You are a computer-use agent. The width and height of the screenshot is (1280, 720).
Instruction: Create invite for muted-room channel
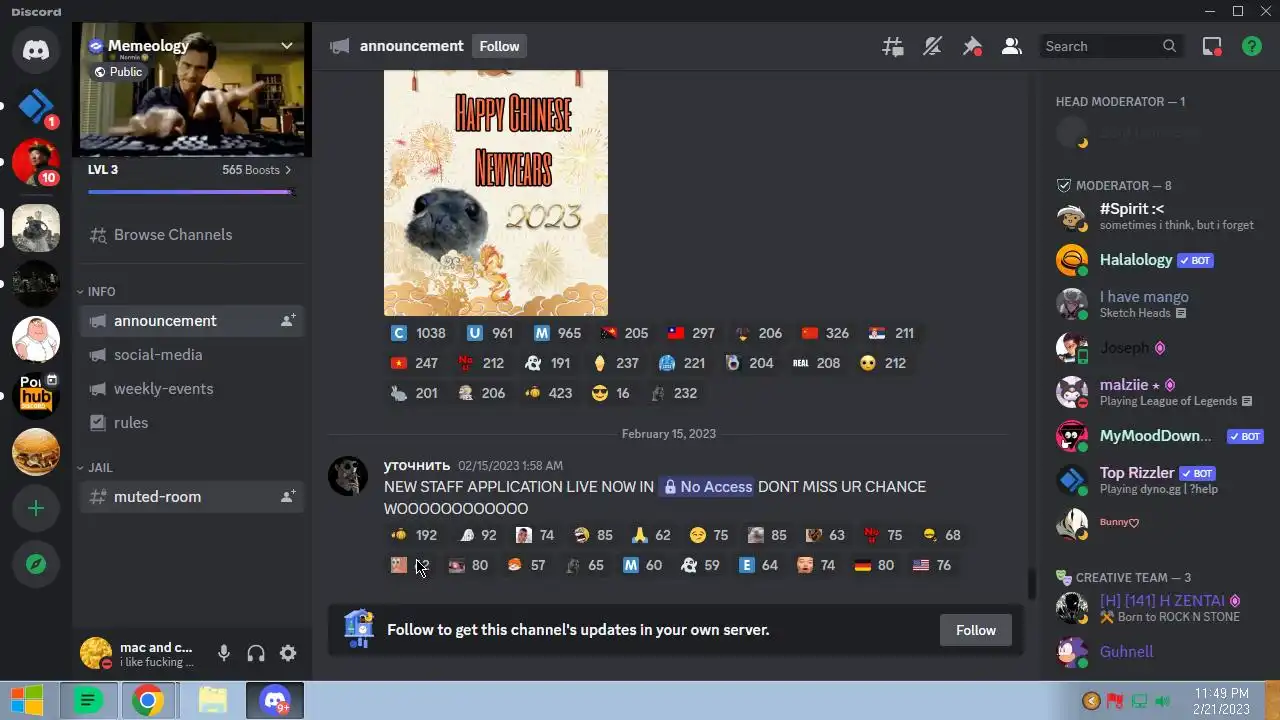288,497
